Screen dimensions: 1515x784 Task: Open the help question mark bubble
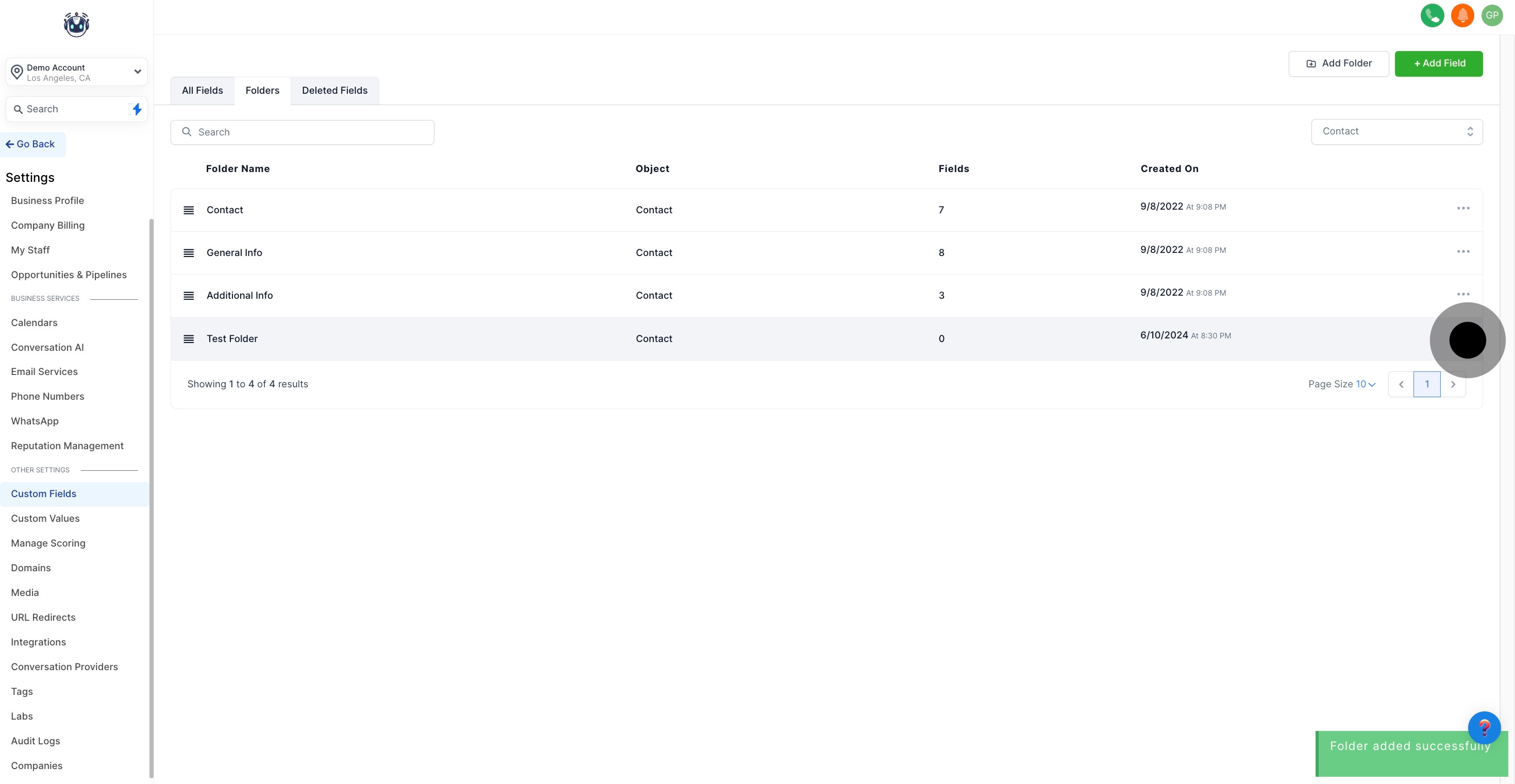click(1484, 727)
